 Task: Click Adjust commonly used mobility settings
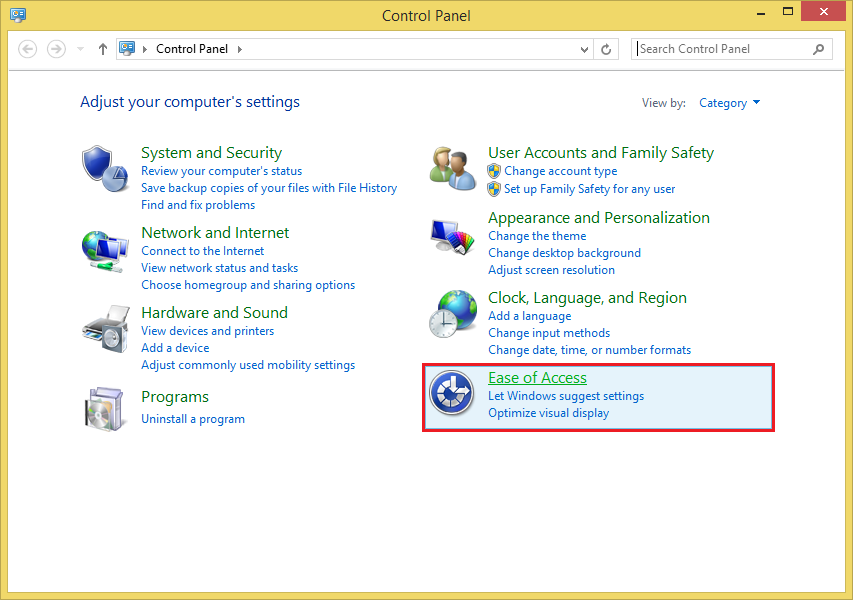pyautogui.click(x=248, y=364)
